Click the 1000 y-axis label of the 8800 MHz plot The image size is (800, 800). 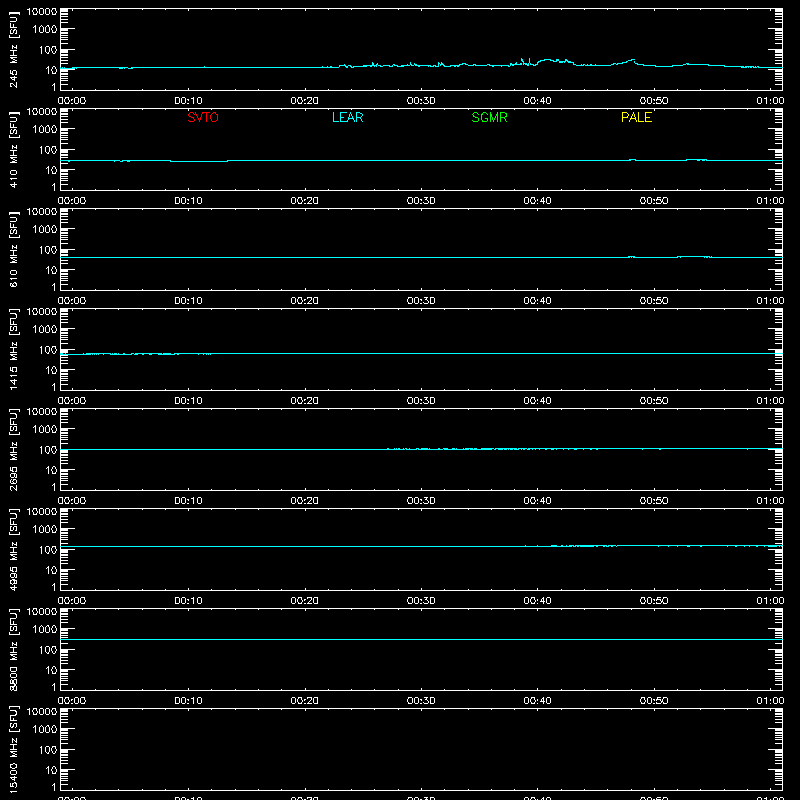point(45,630)
